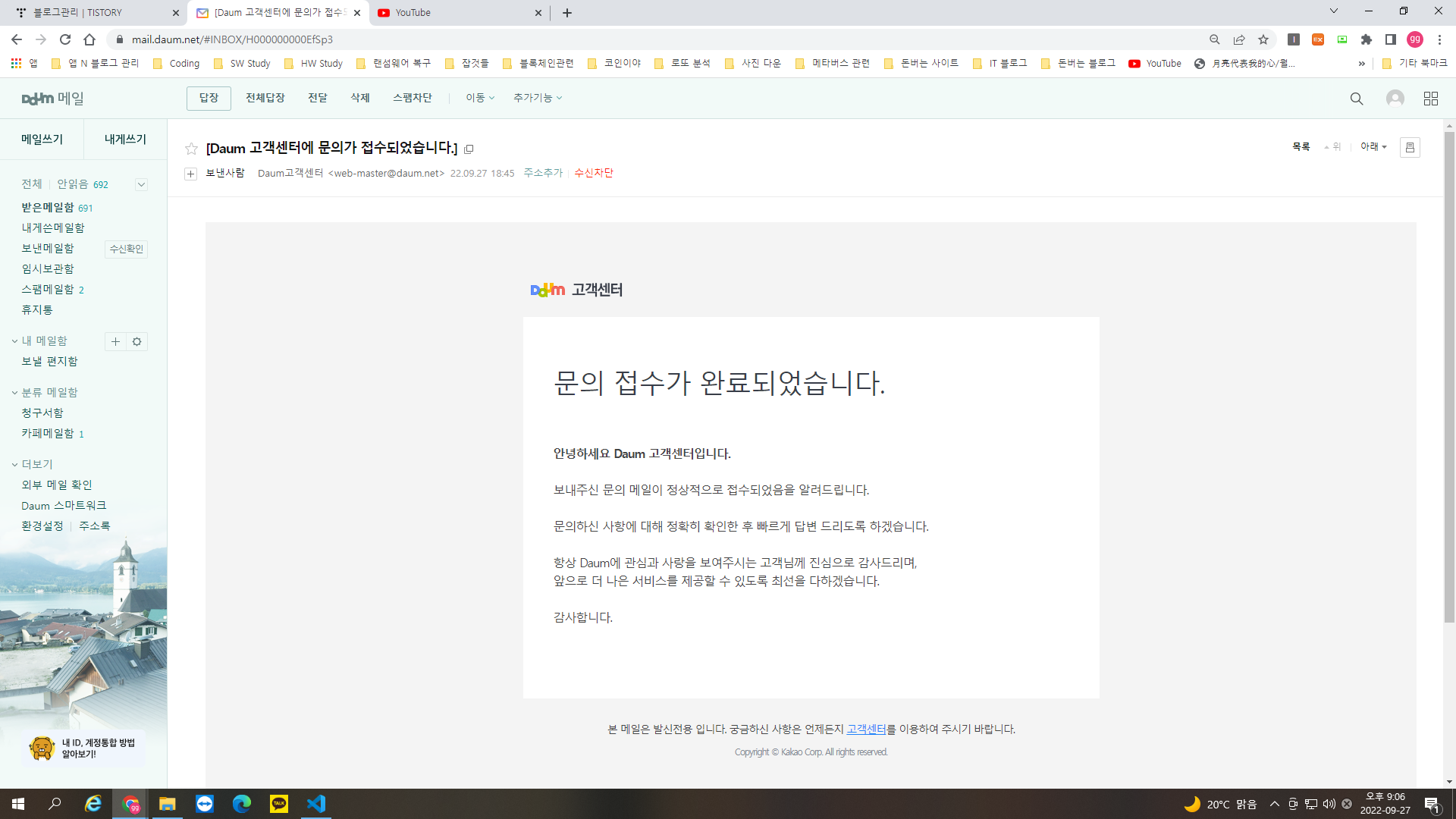Collapse the 분류 메일함 section

[14, 393]
